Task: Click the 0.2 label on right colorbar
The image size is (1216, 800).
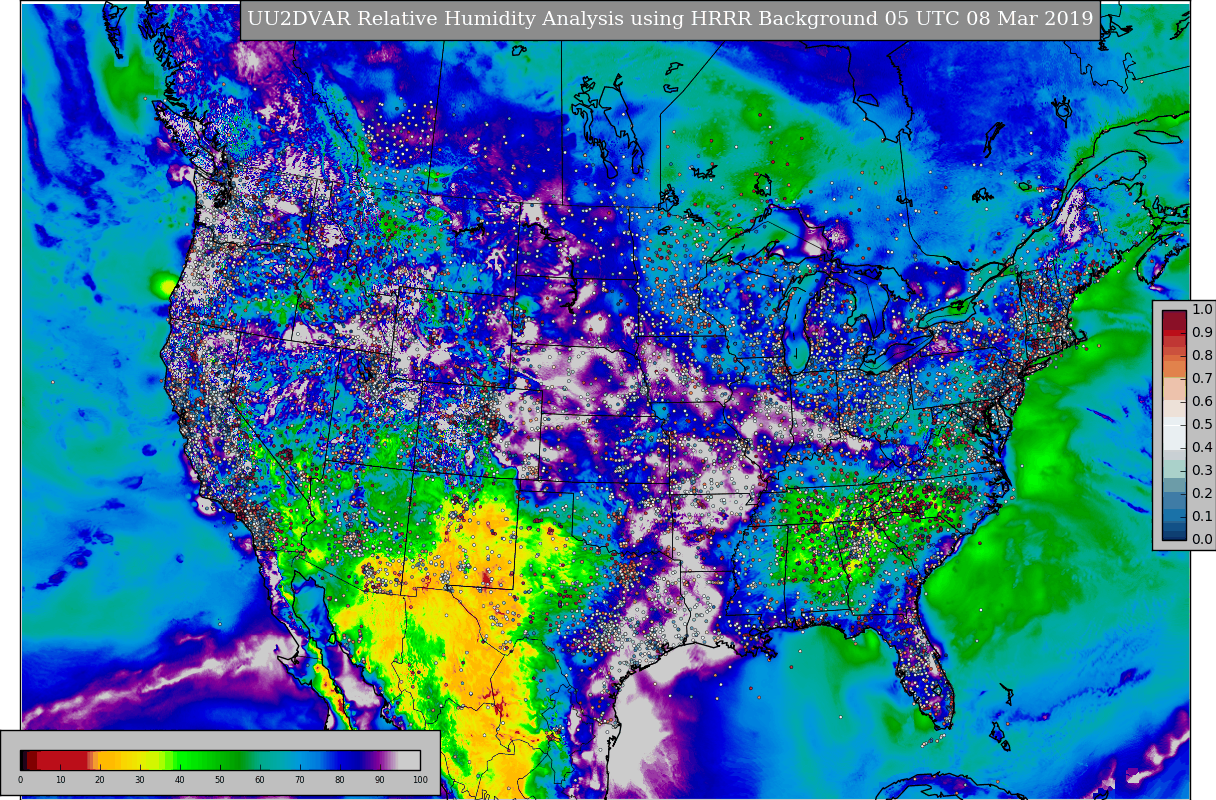Action: pos(1202,493)
